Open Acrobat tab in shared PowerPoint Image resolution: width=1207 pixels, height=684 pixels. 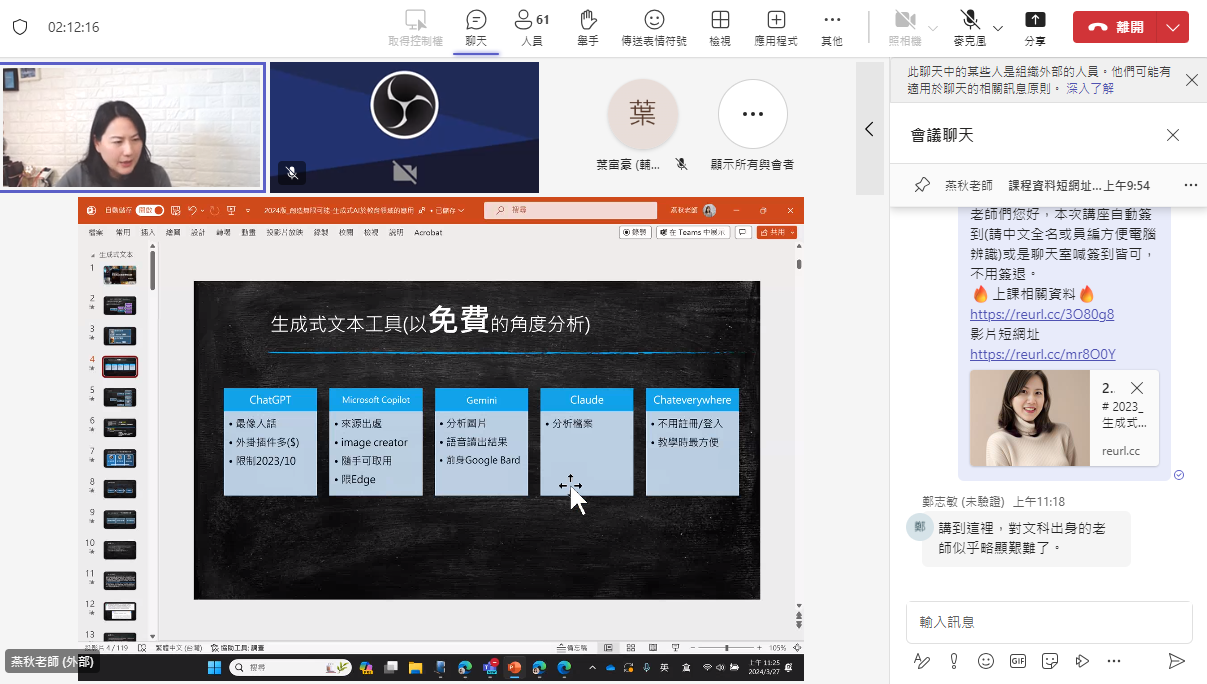pos(428,232)
